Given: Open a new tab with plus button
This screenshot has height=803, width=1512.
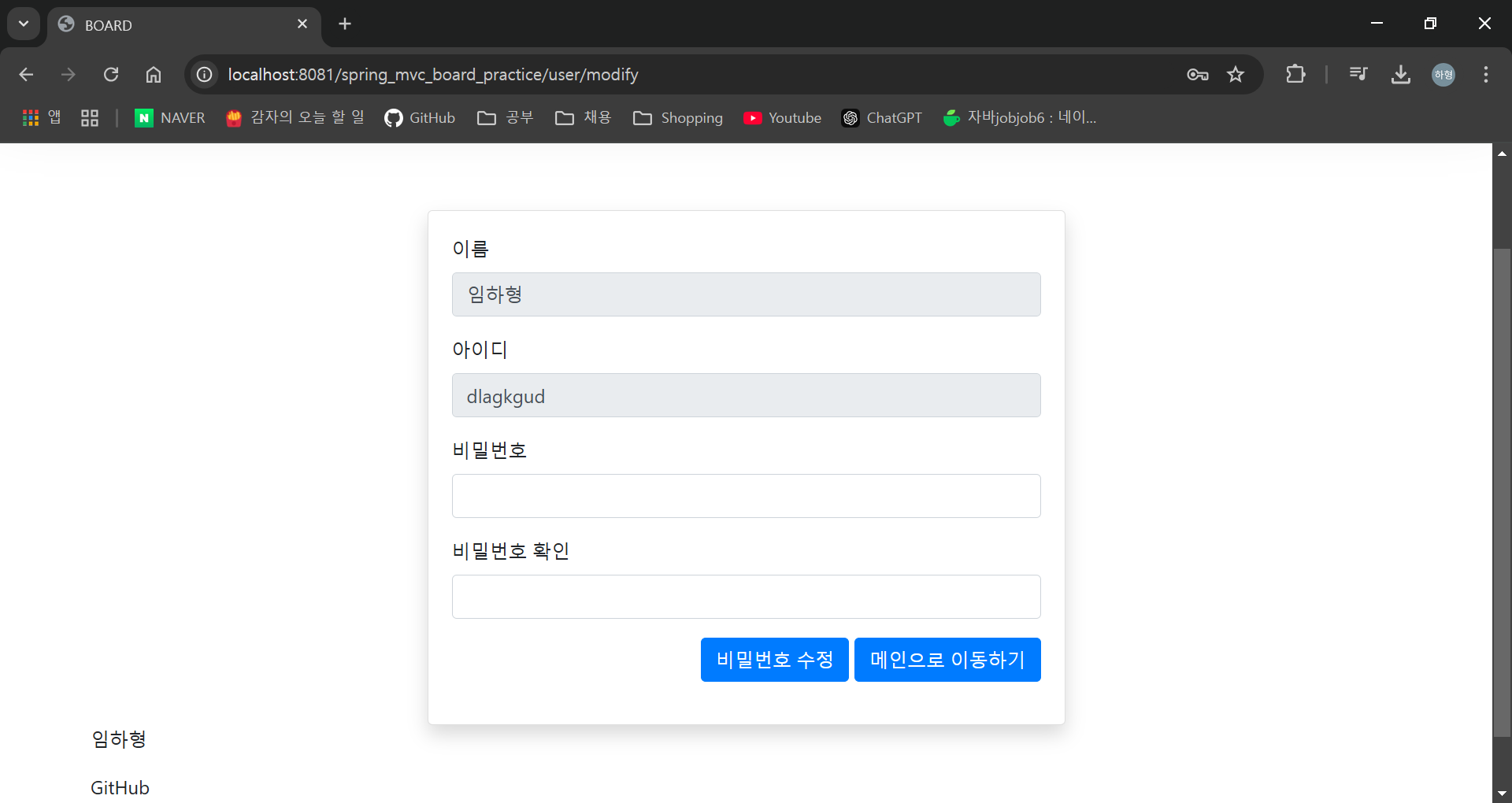Looking at the screenshot, I should coord(345,24).
